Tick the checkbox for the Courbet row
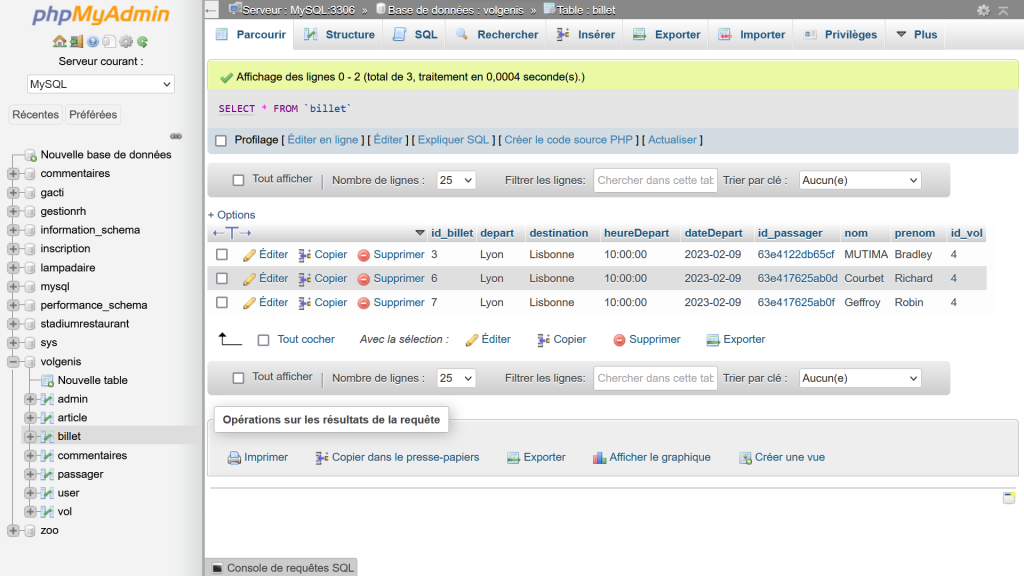This screenshot has width=1024, height=576. pyautogui.click(x=222, y=279)
